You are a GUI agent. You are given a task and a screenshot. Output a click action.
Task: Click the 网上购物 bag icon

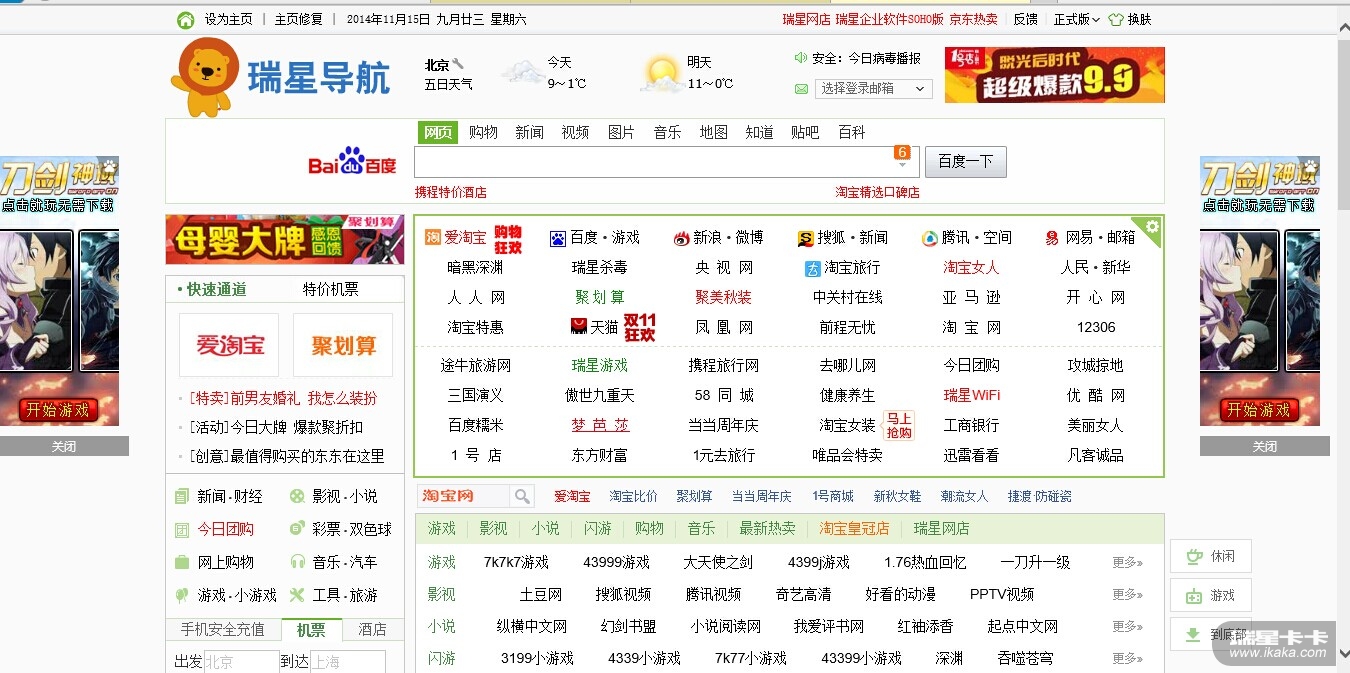point(182,562)
